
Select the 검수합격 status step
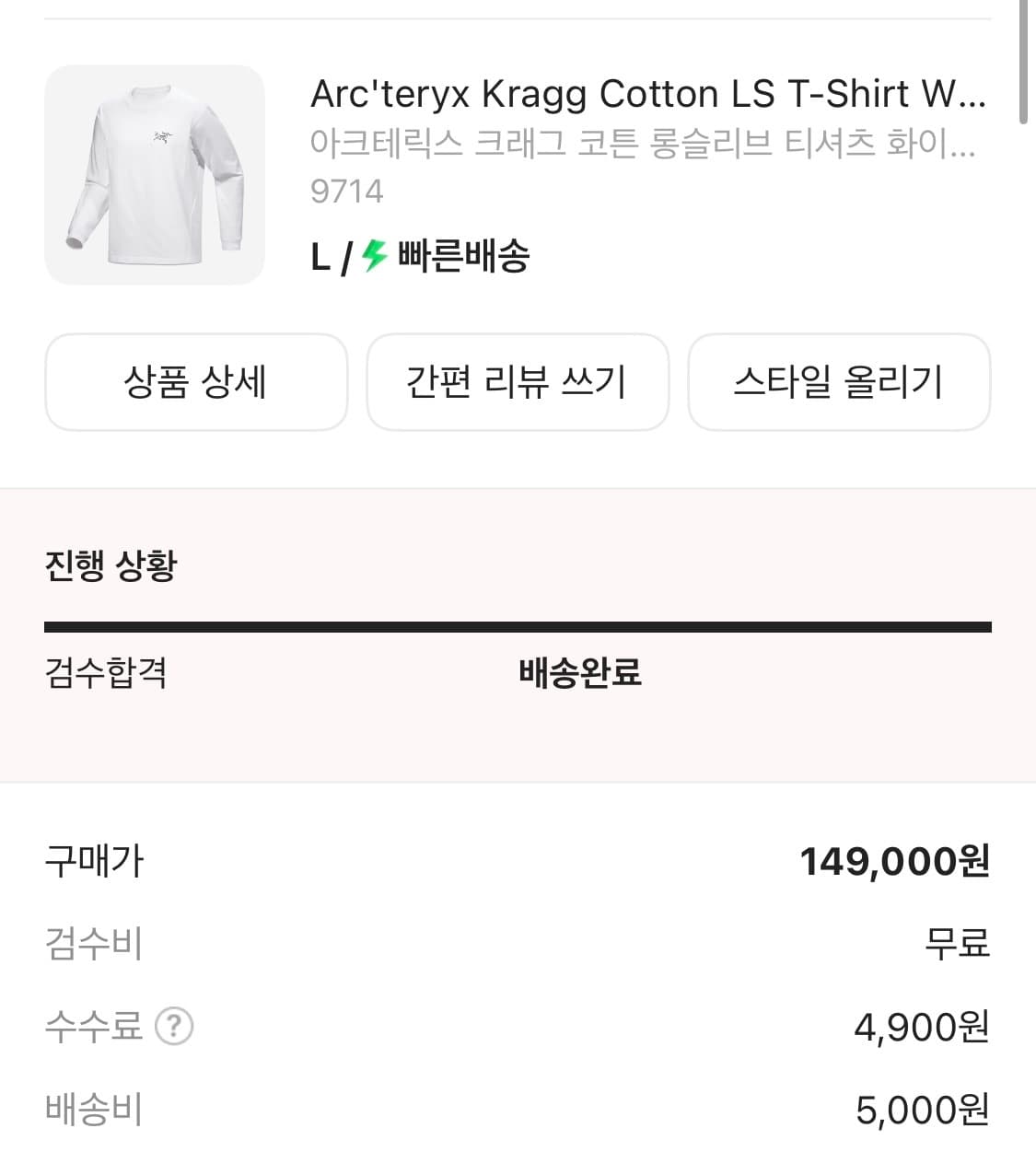[106, 672]
